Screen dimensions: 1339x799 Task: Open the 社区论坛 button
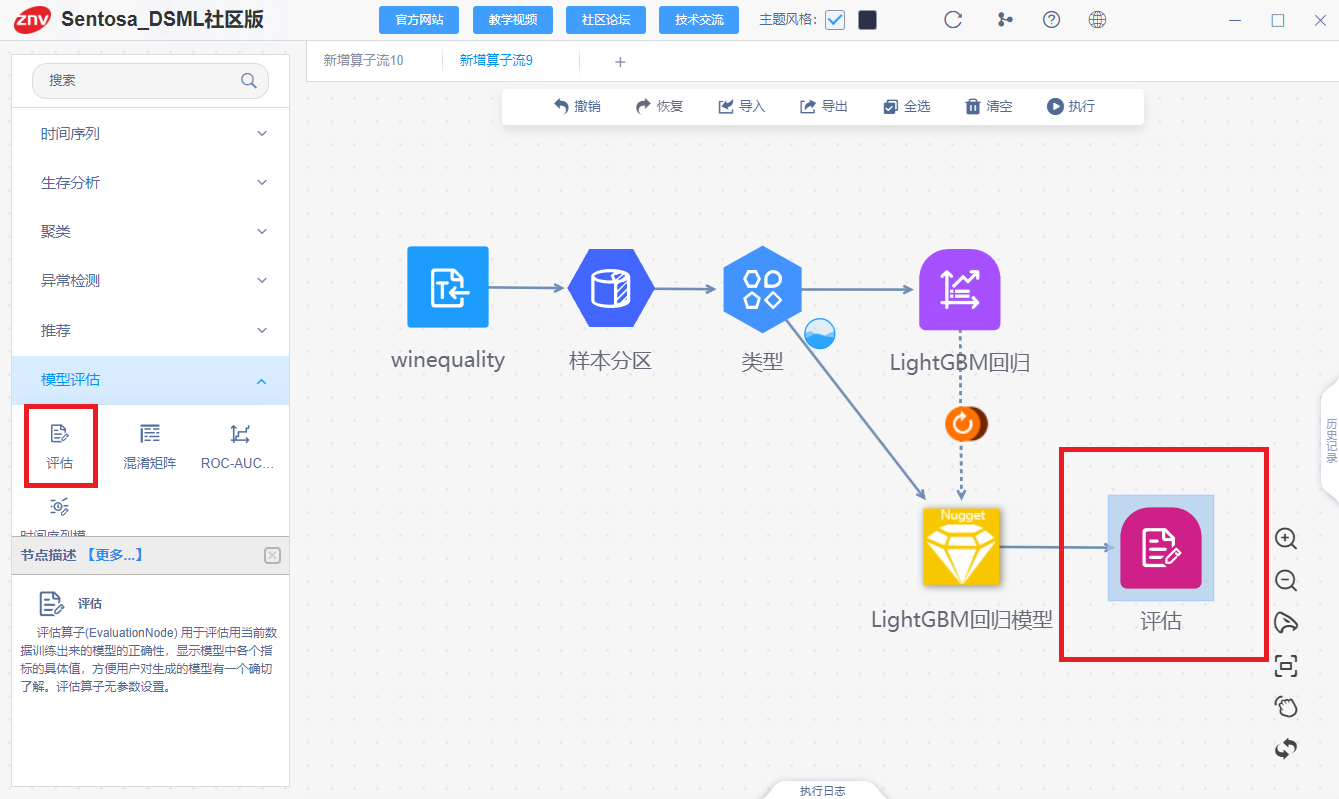(x=606, y=20)
